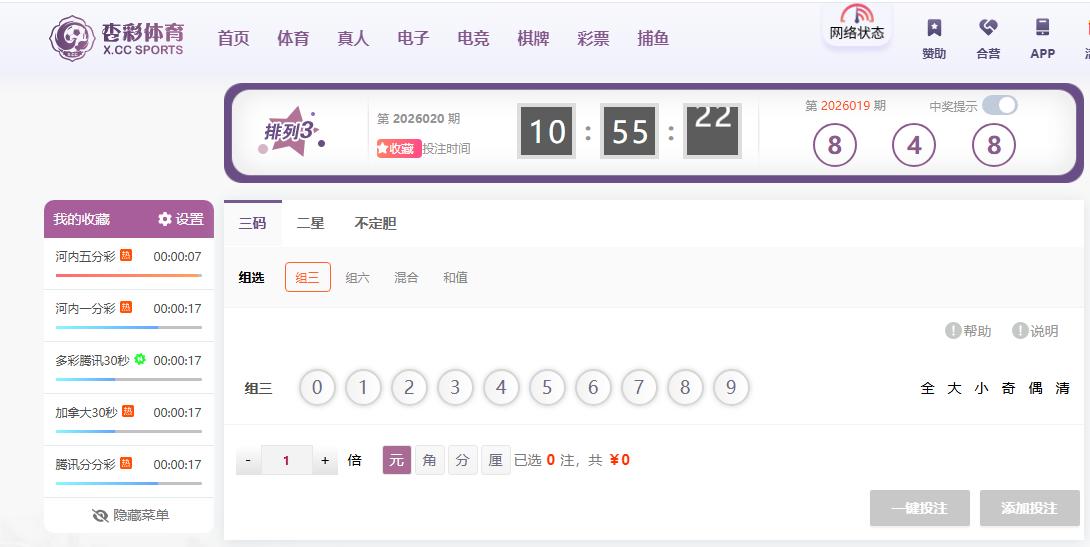This screenshot has height=547, width=1090.
Task: Select number ball 5 in 组三 row
Action: [547, 388]
